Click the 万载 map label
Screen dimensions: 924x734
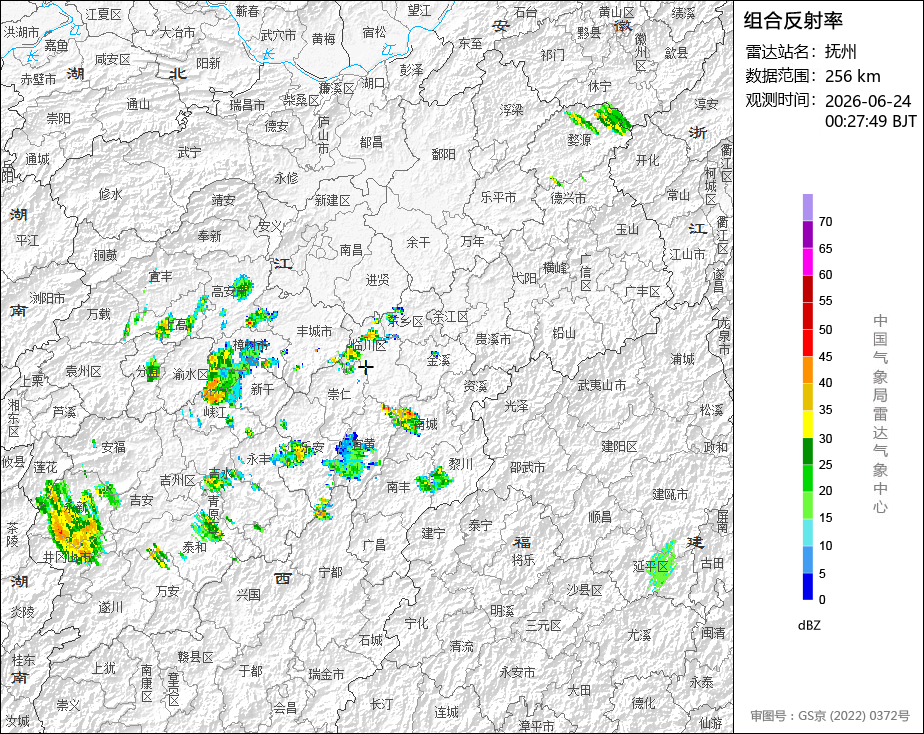click(x=99, y=314)
